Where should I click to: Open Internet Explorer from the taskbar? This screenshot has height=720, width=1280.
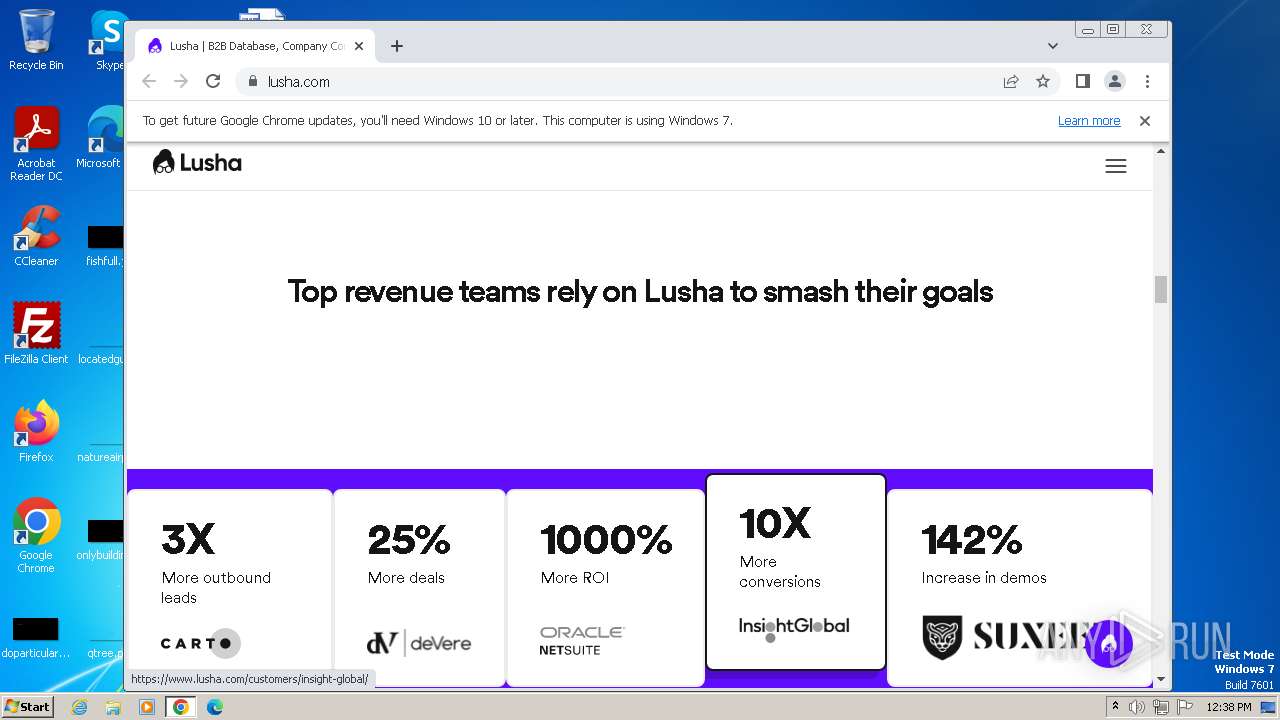click(79, 707)
